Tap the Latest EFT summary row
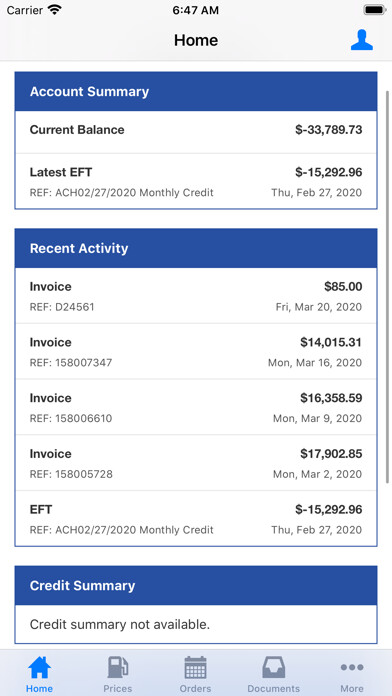This screenshot has width=392, height=696. pyautogui.click(x=196, y=181)
